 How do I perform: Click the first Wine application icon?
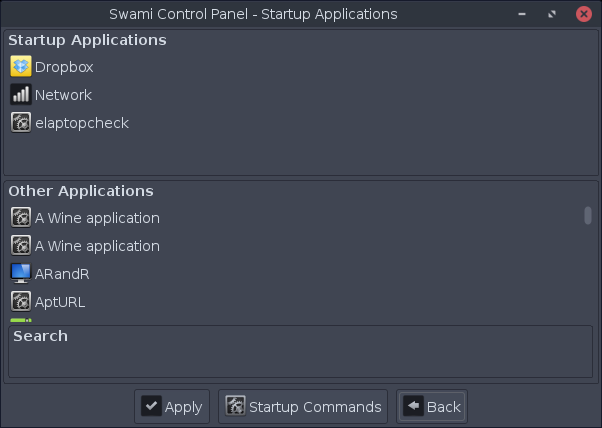tap(21, 217)
